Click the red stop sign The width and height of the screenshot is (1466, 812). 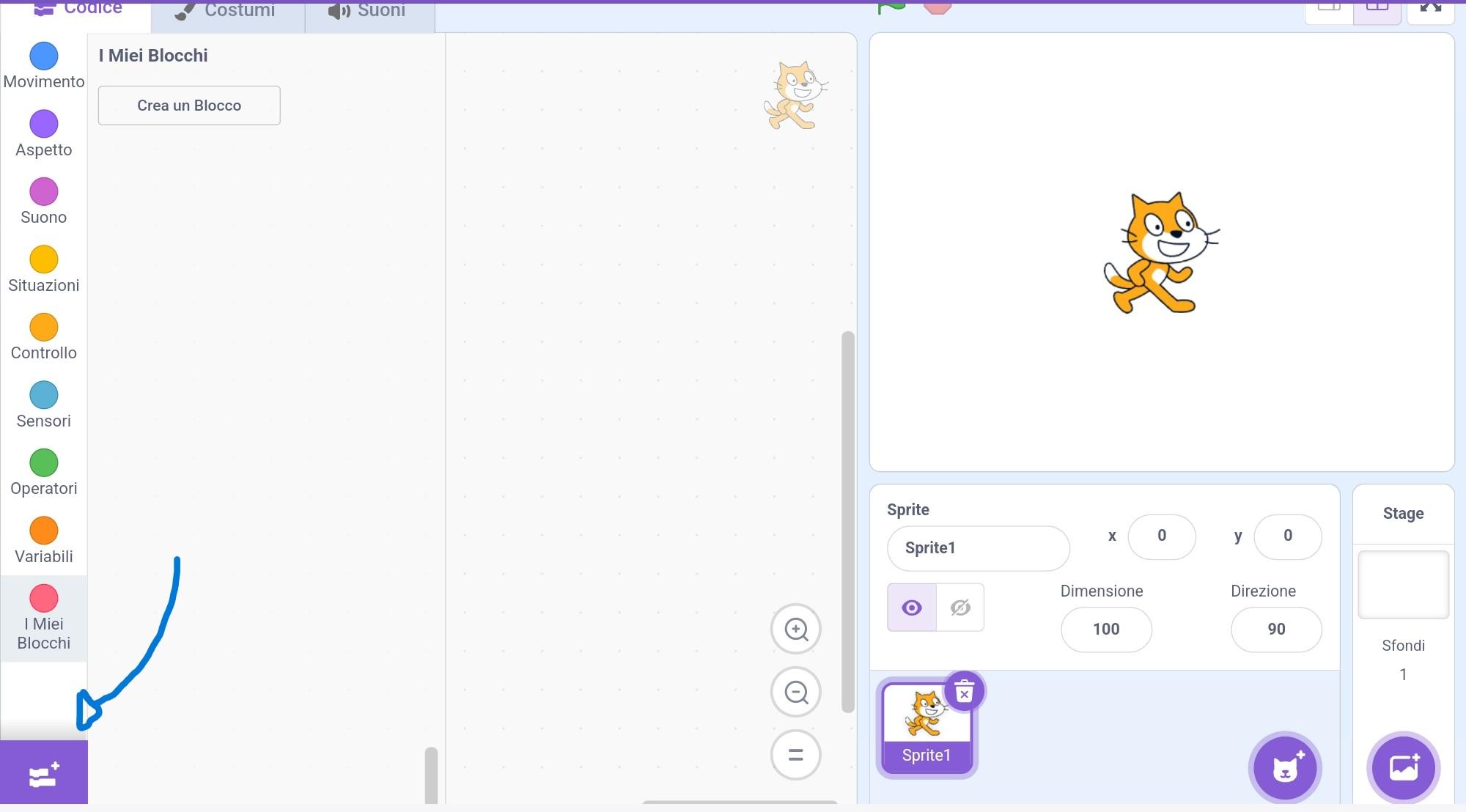click(x=937, y=7)
